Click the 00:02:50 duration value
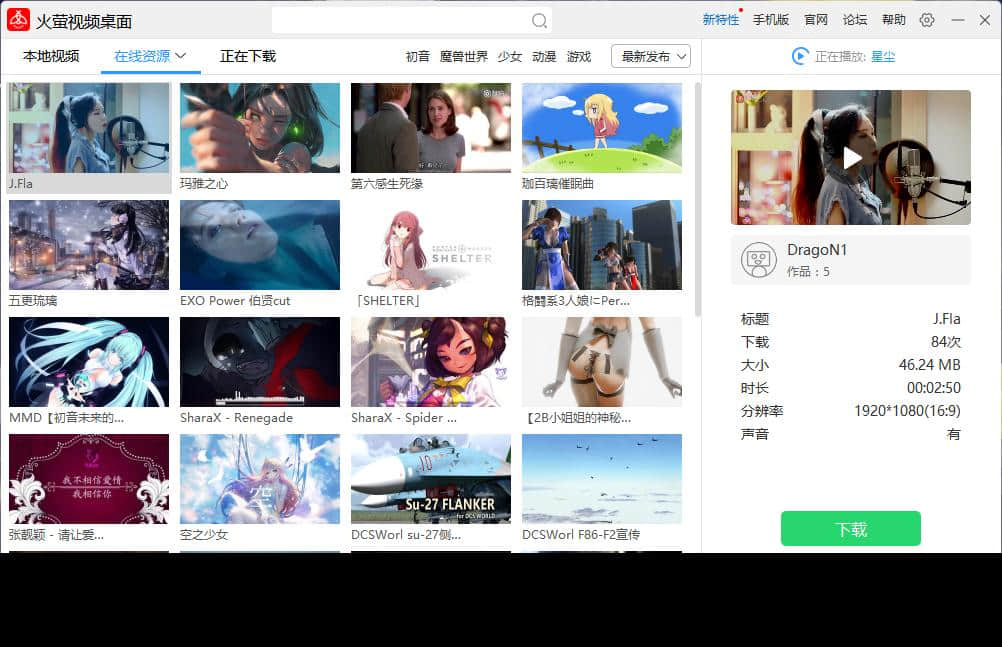The image size is (1002, 647). click(x=934, y=387)
